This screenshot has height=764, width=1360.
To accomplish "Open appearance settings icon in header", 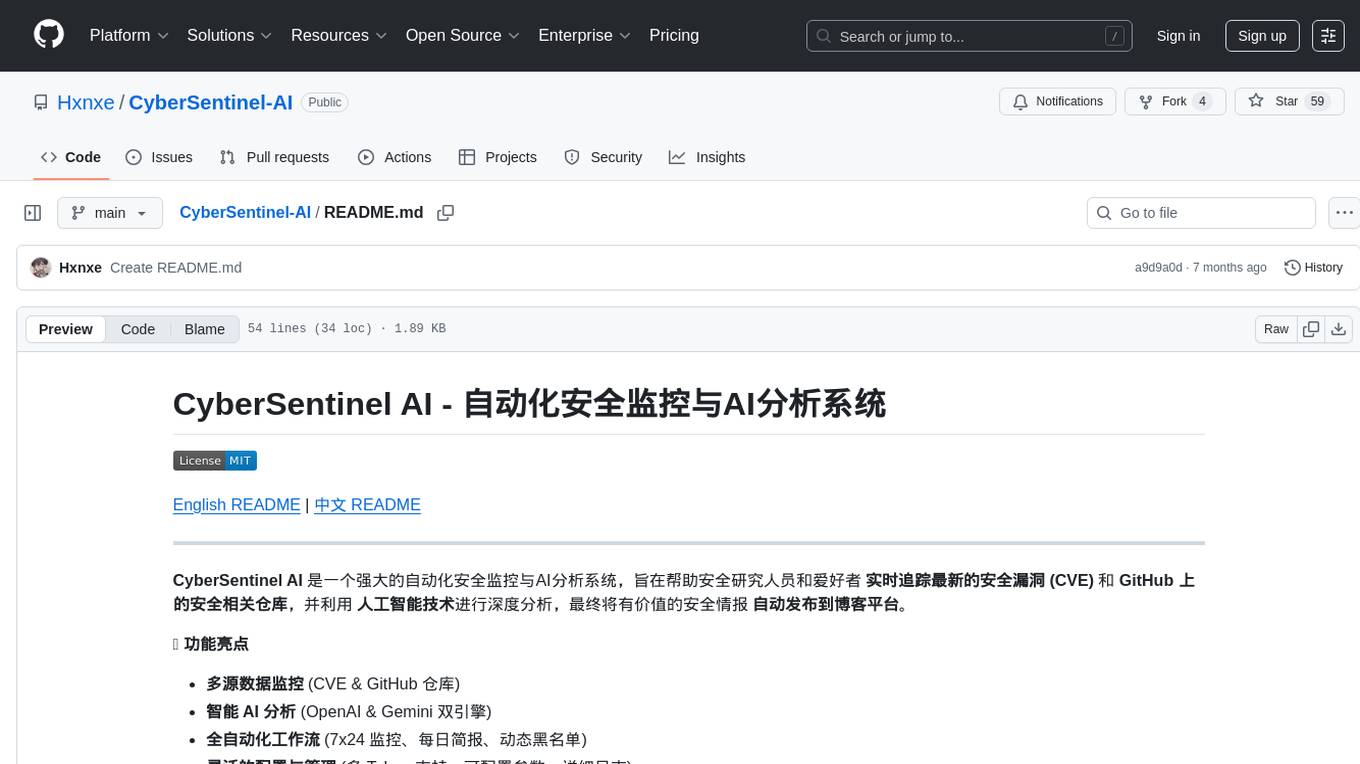I will coord(1328,36).
